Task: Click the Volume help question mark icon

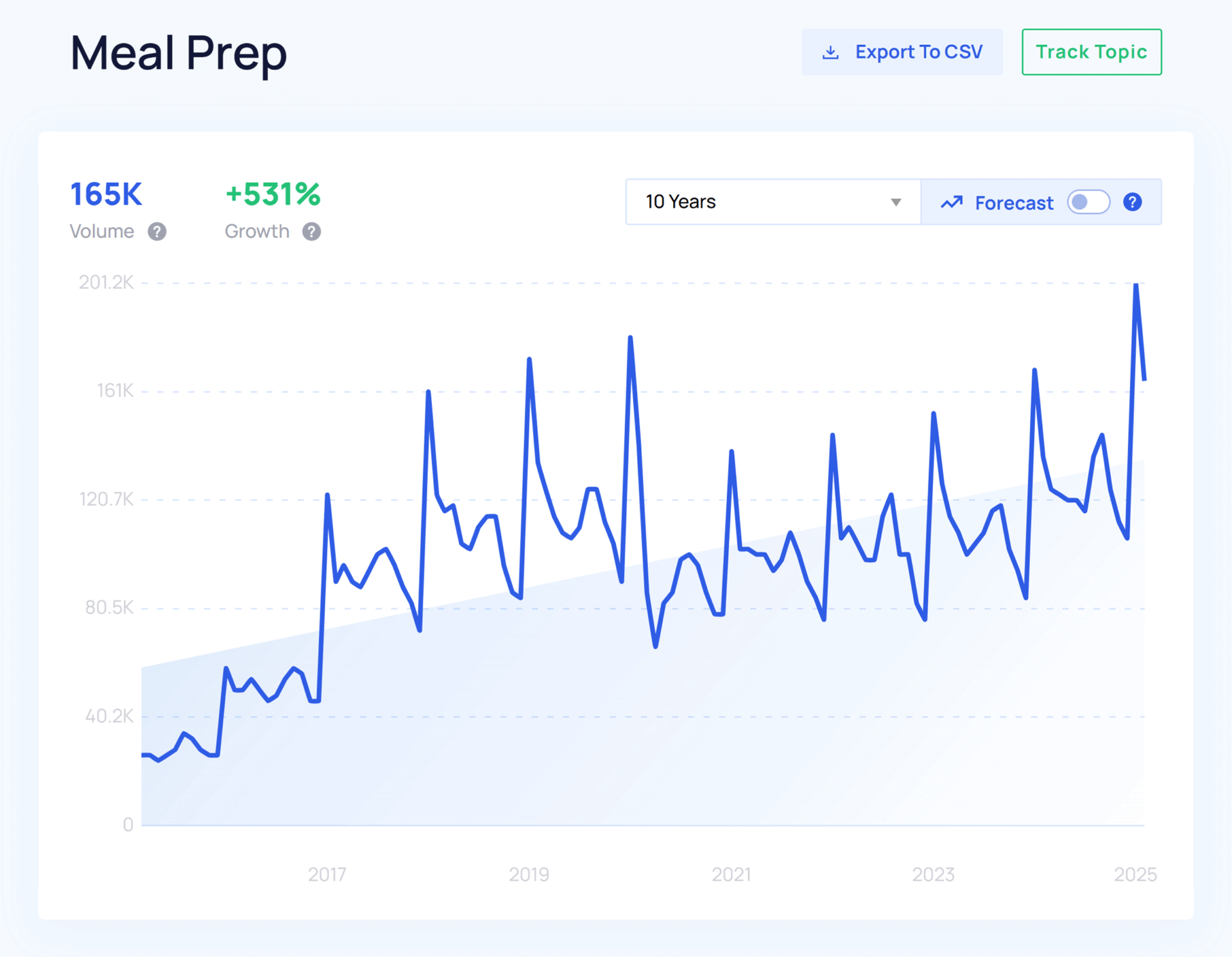Action: tap(157, 232)
